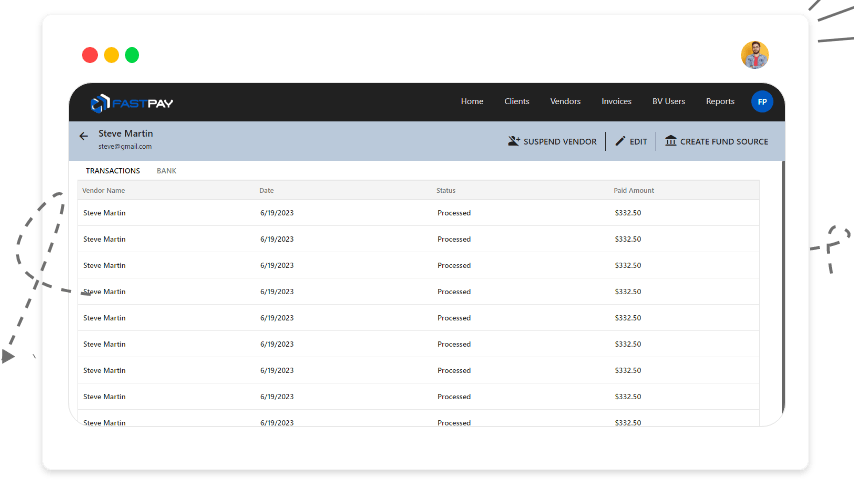This screenshot has width=854, height=483.
Task: Open the Reports section
Action: pos(720,102)
